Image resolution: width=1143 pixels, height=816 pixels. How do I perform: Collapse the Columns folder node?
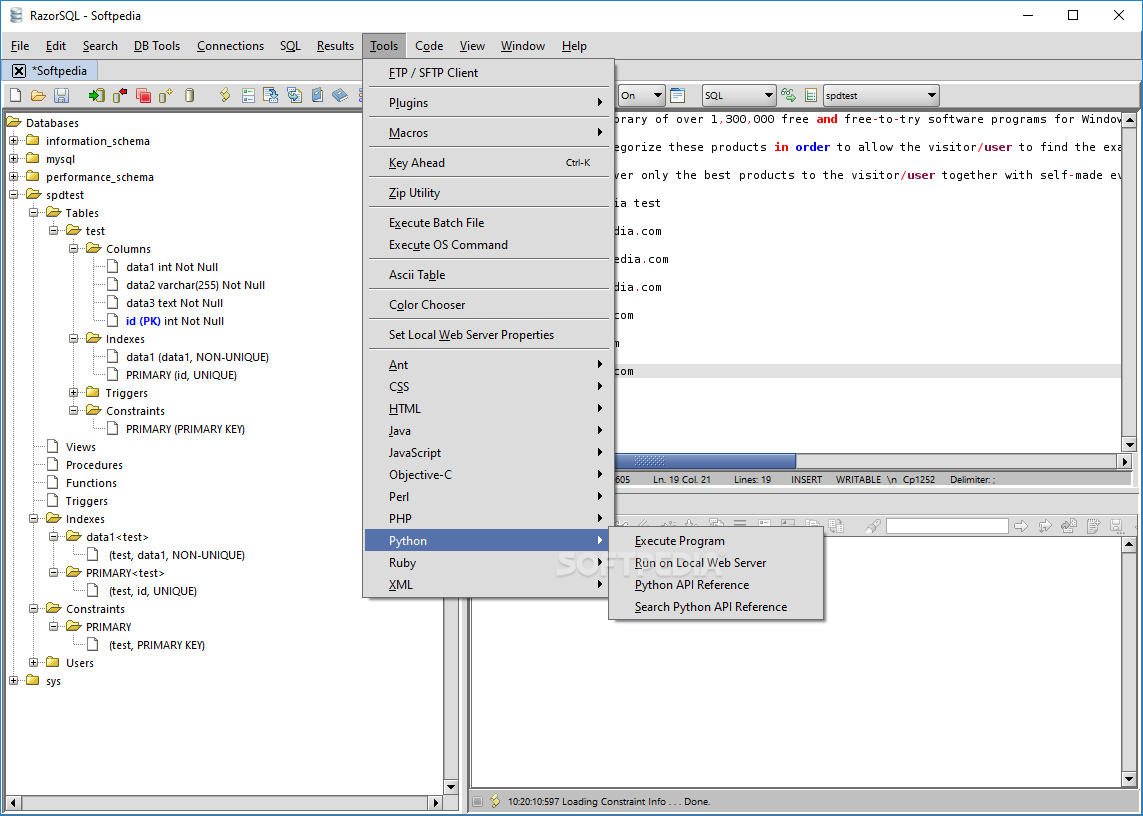(x=74, y=249)
